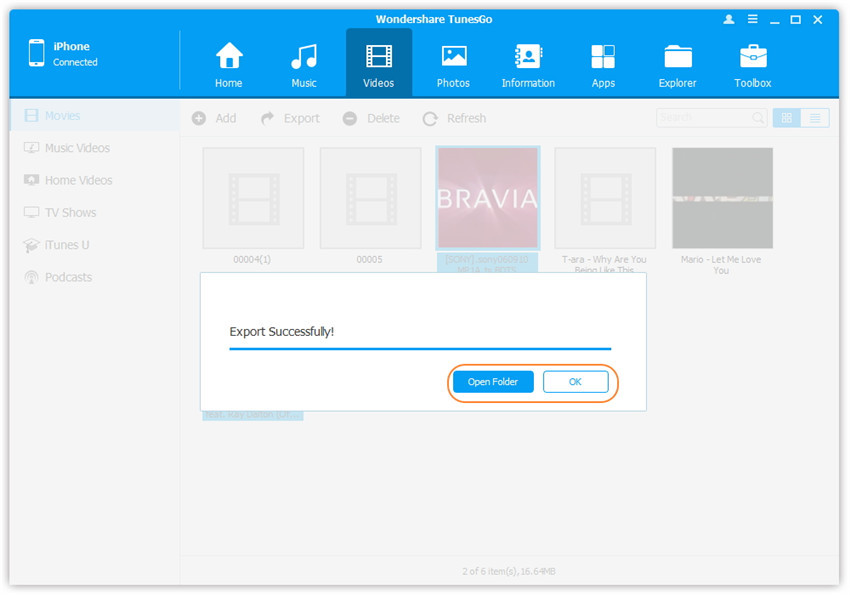Select Music Videos in sidebar
This screenshot has width=850, height=595.
(77, 148)
